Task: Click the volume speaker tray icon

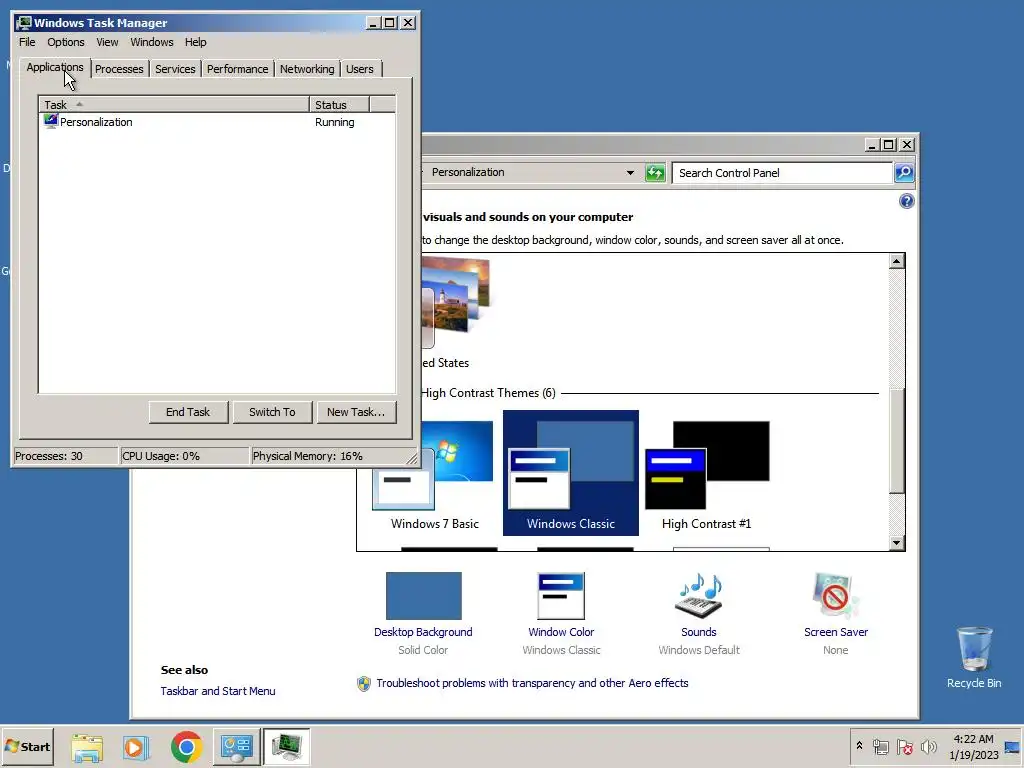Action: pos(928,746)
